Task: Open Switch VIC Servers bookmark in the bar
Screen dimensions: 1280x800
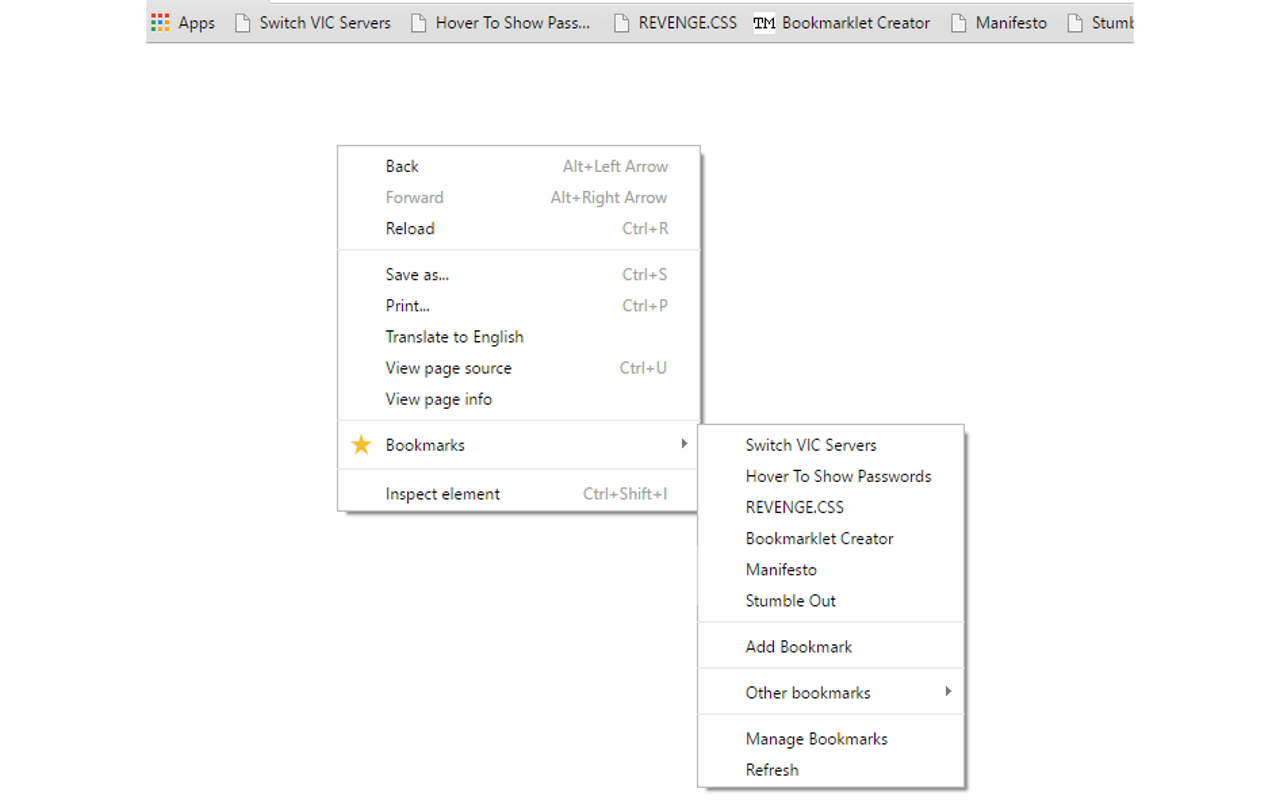Action: (325, 22)
